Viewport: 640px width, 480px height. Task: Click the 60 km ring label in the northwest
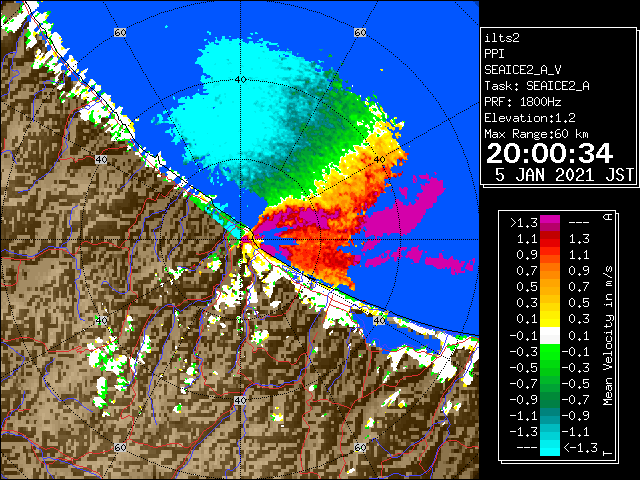pos(120,33)
